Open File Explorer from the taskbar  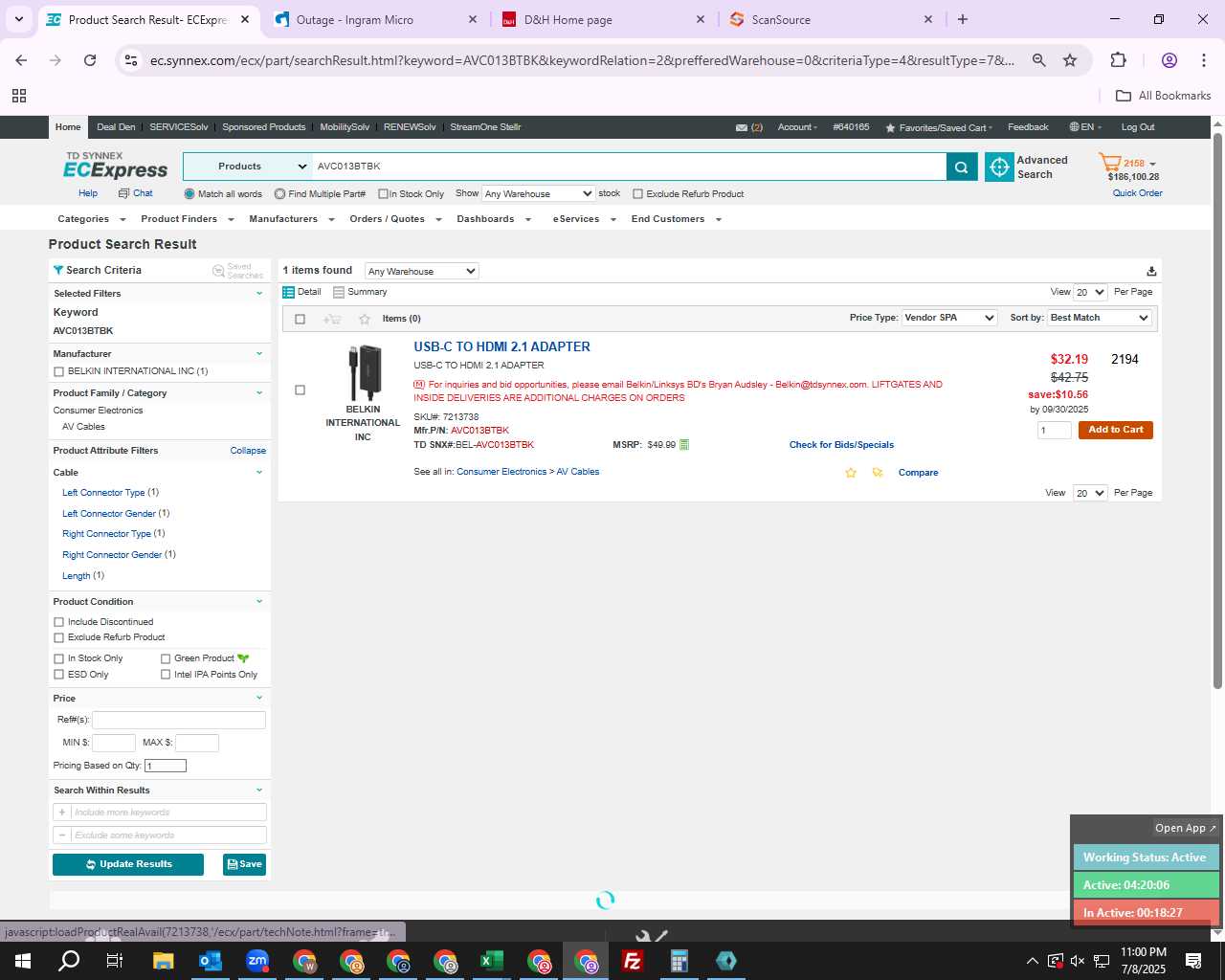[x=164, y=961]
